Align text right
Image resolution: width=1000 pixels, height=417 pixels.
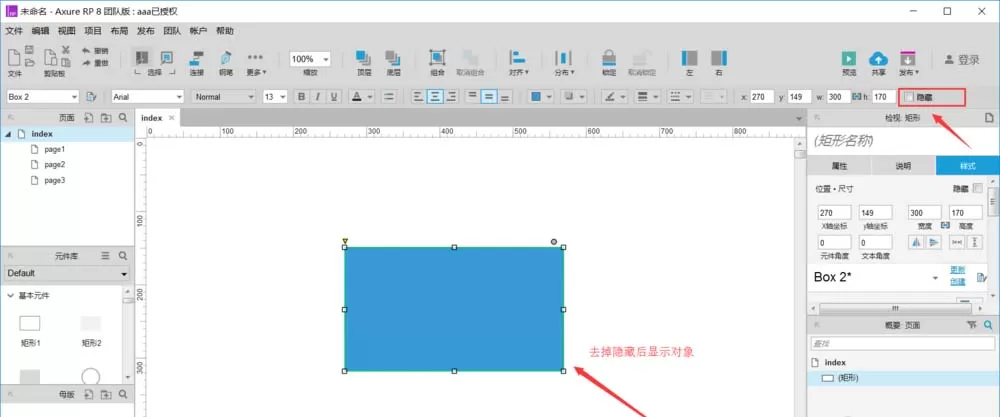[x=452, y=97]
